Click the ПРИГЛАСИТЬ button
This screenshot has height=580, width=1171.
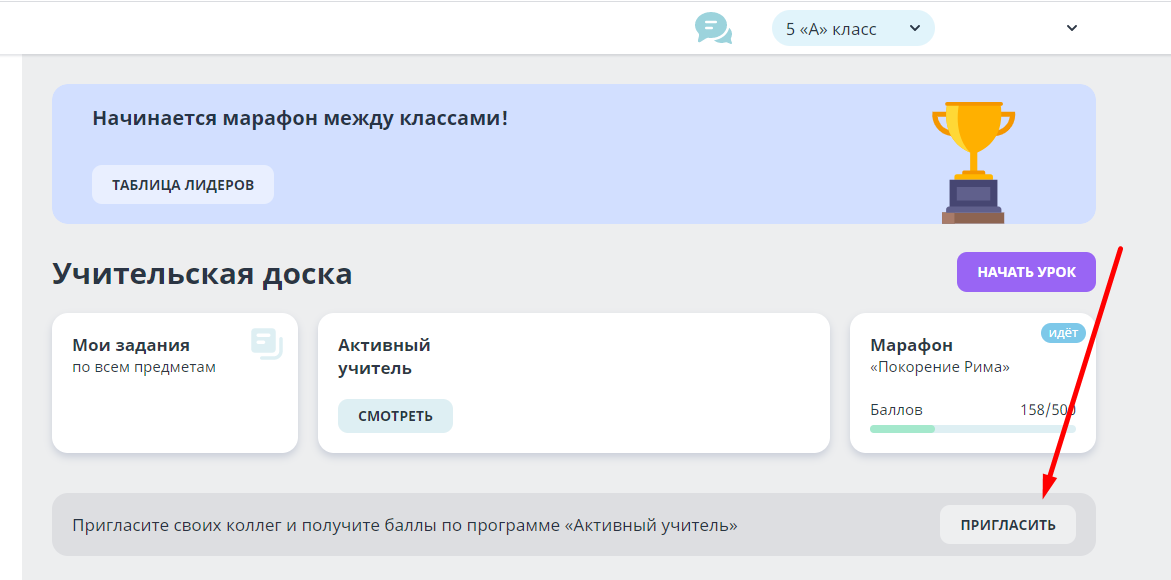tap(1007, 525)
